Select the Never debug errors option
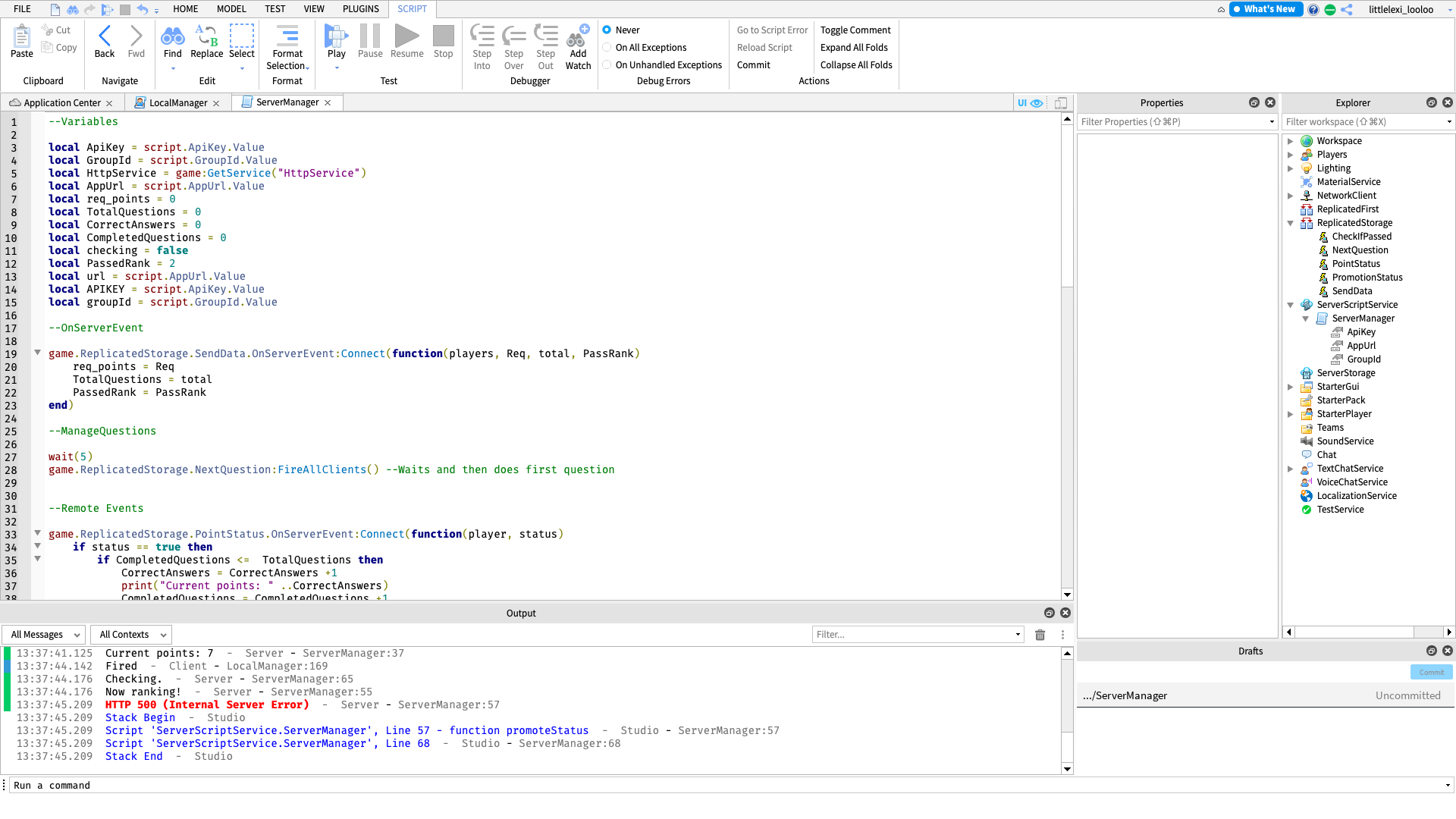The width and height of the screenshot is (1456, 819). click(x=607, y=30)
